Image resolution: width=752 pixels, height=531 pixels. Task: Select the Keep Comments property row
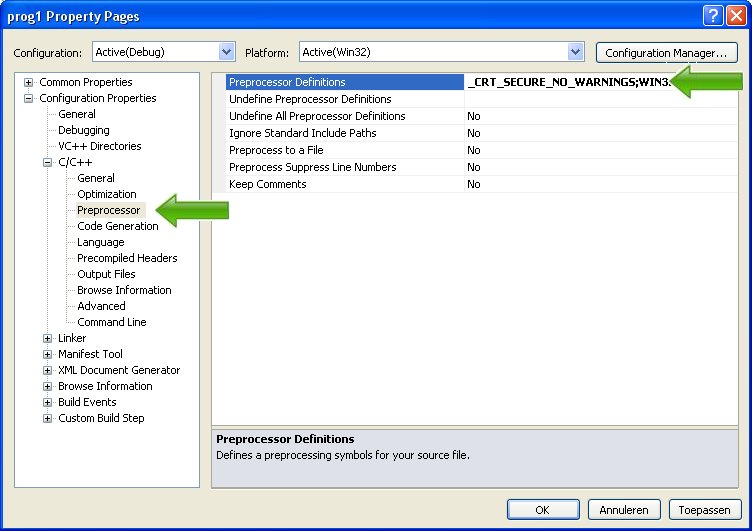pos(267,184)
